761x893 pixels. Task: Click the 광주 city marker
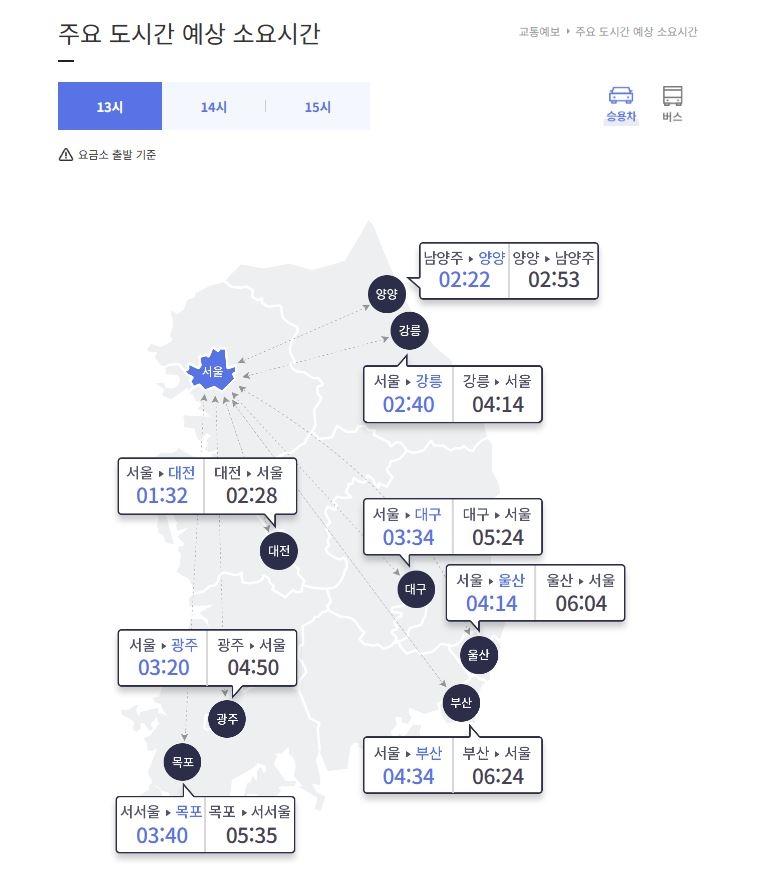click(227, 719)
